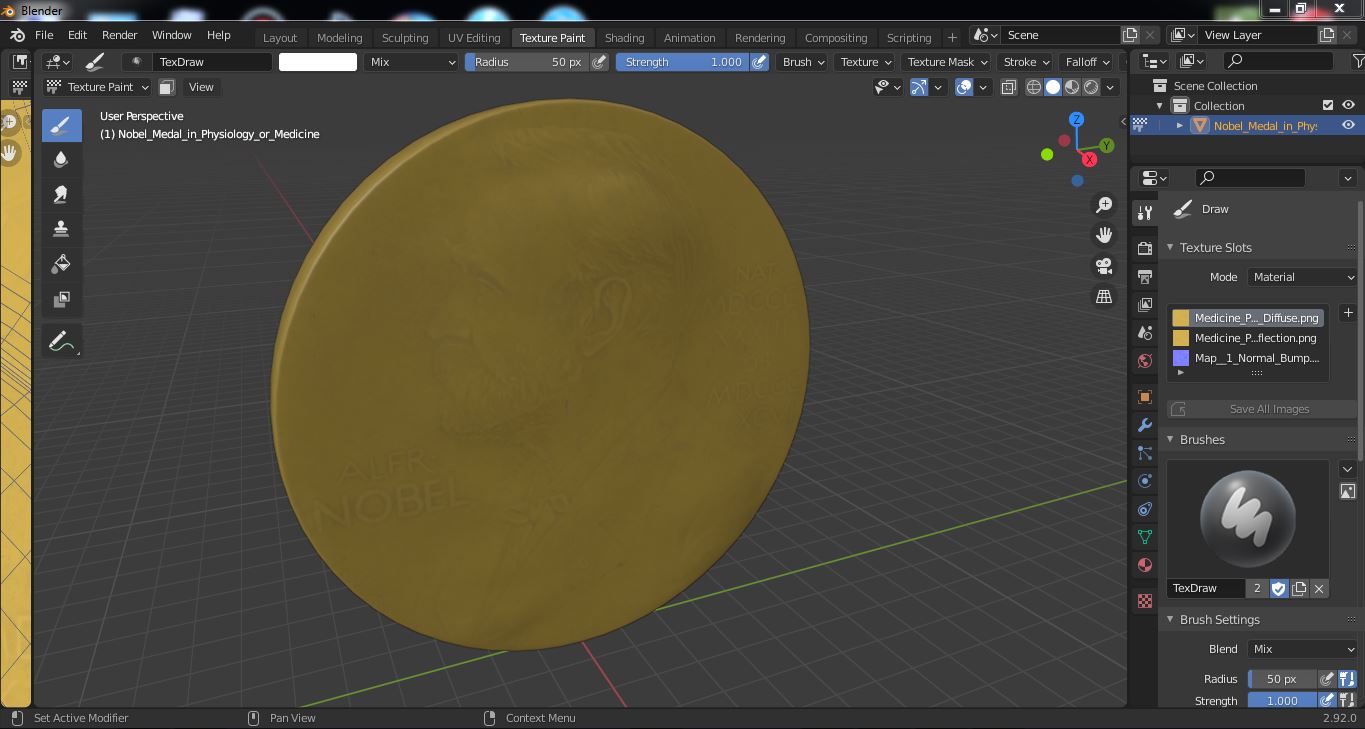This screenshot has height=729, width=1365.
Task: Collapse the Brush Settings panel
Action: [1171, 620]
